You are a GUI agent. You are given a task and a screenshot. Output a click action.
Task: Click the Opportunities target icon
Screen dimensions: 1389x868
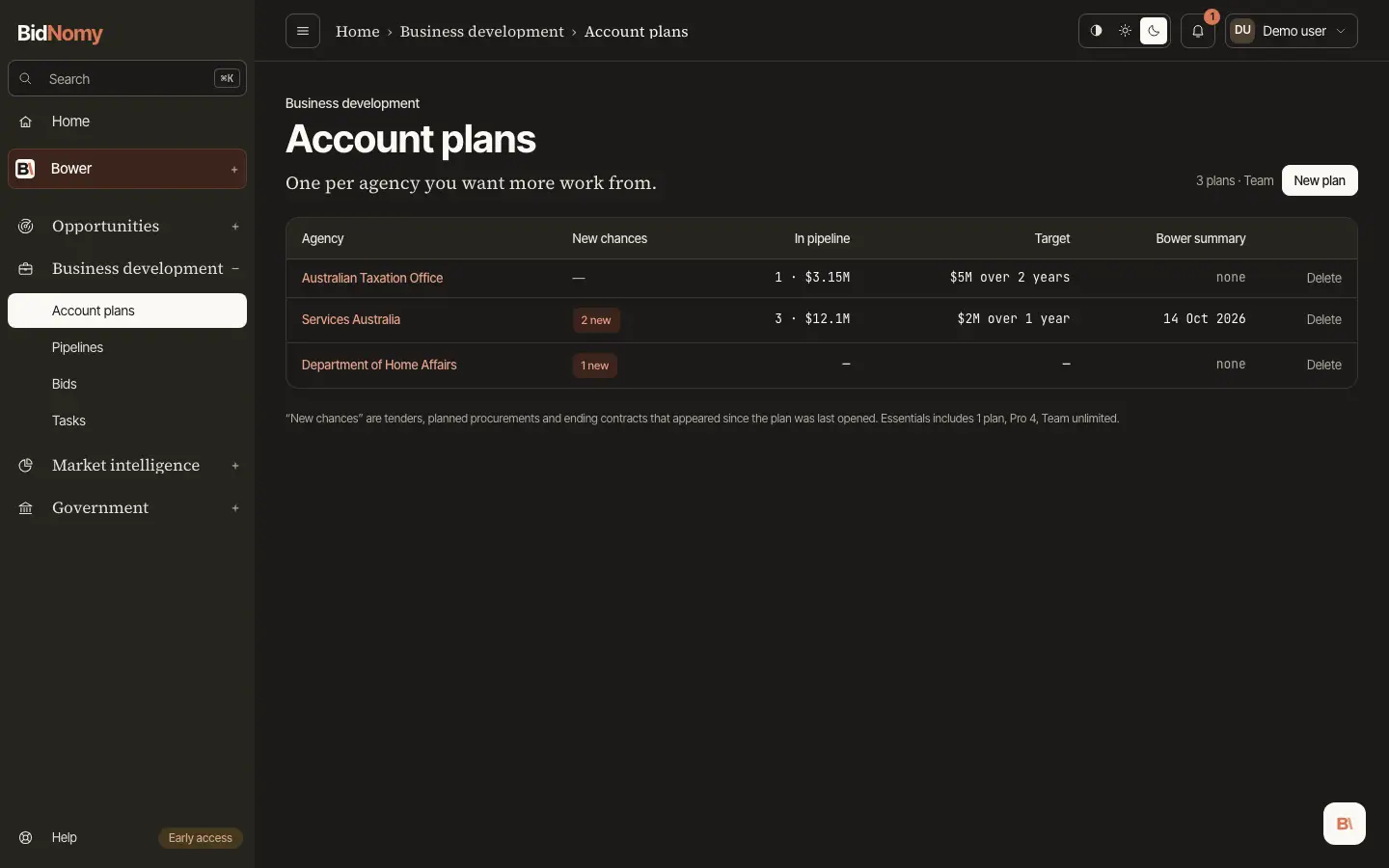pyautogui.click(x=26, y=227)
